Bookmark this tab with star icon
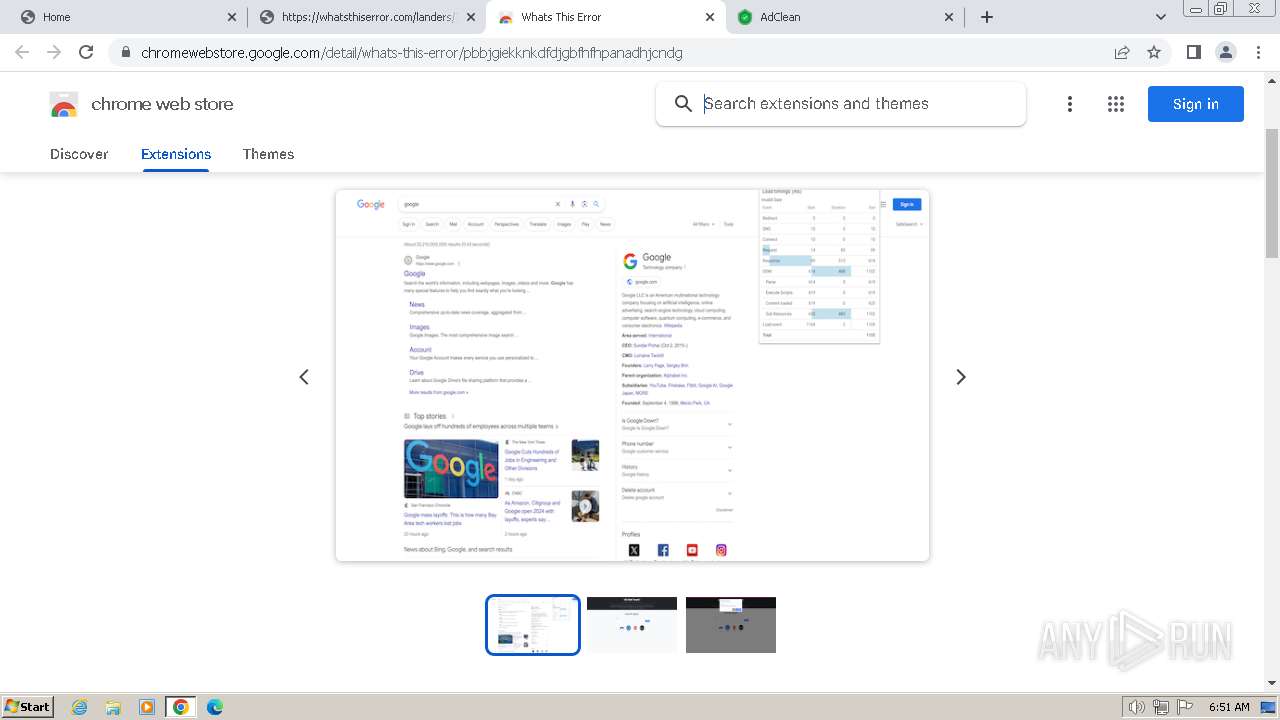Image resolution: width=1280 pixels, height=720 pixels. pyautogui.click(x=1154, y=52)
